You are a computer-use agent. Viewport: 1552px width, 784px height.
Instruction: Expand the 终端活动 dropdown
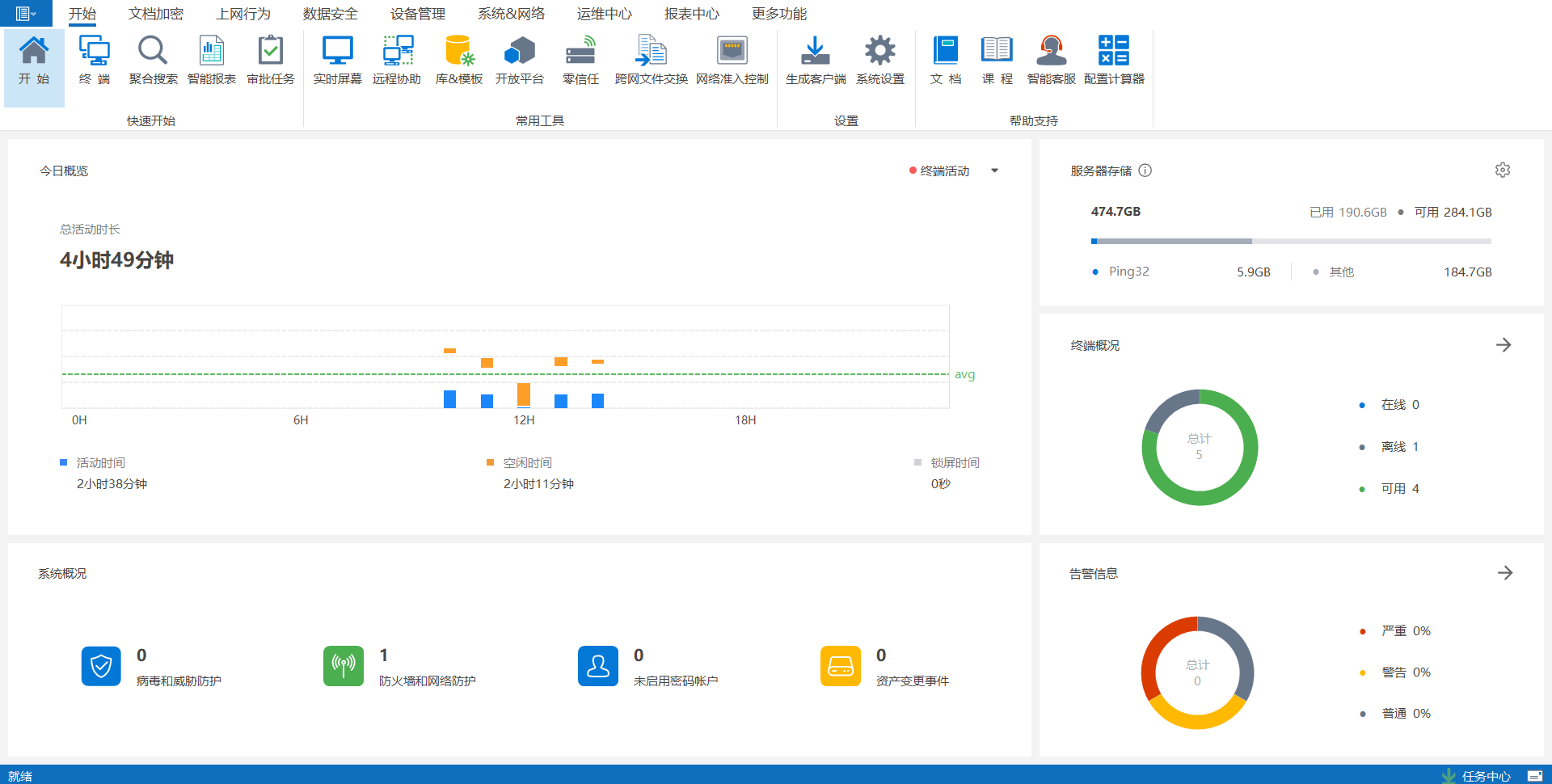click(994, 171)
